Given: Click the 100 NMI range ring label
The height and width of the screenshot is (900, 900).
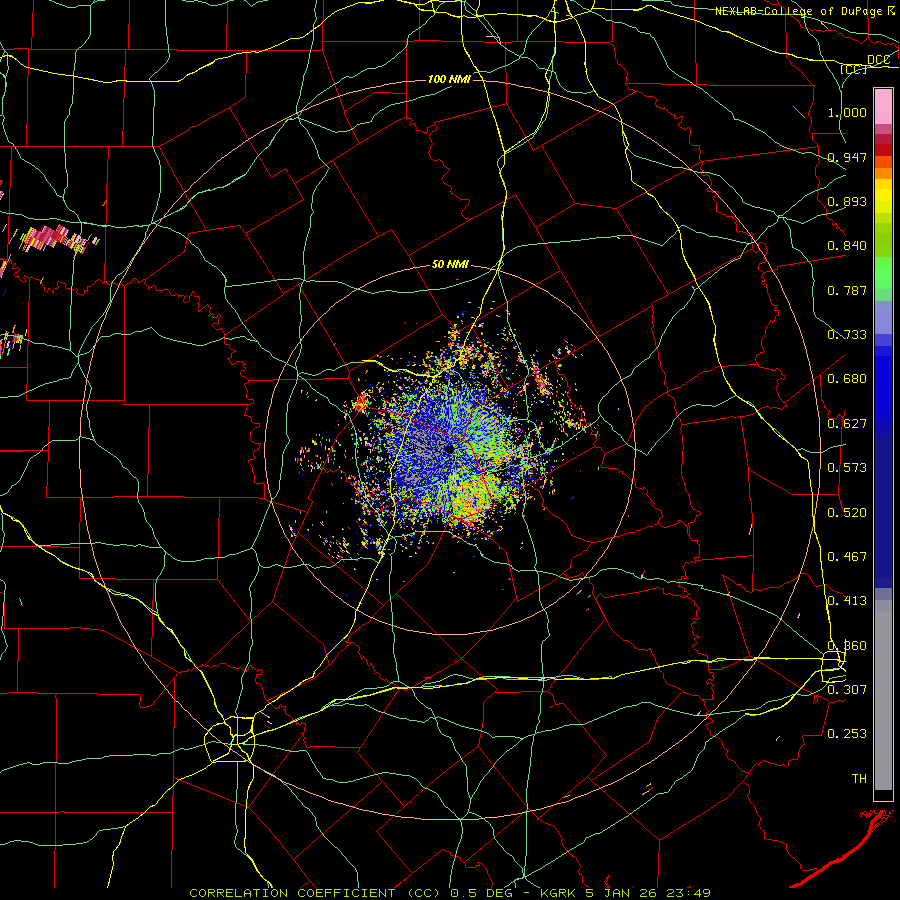Looking at the screenshot, I should [x=449, y=79].
